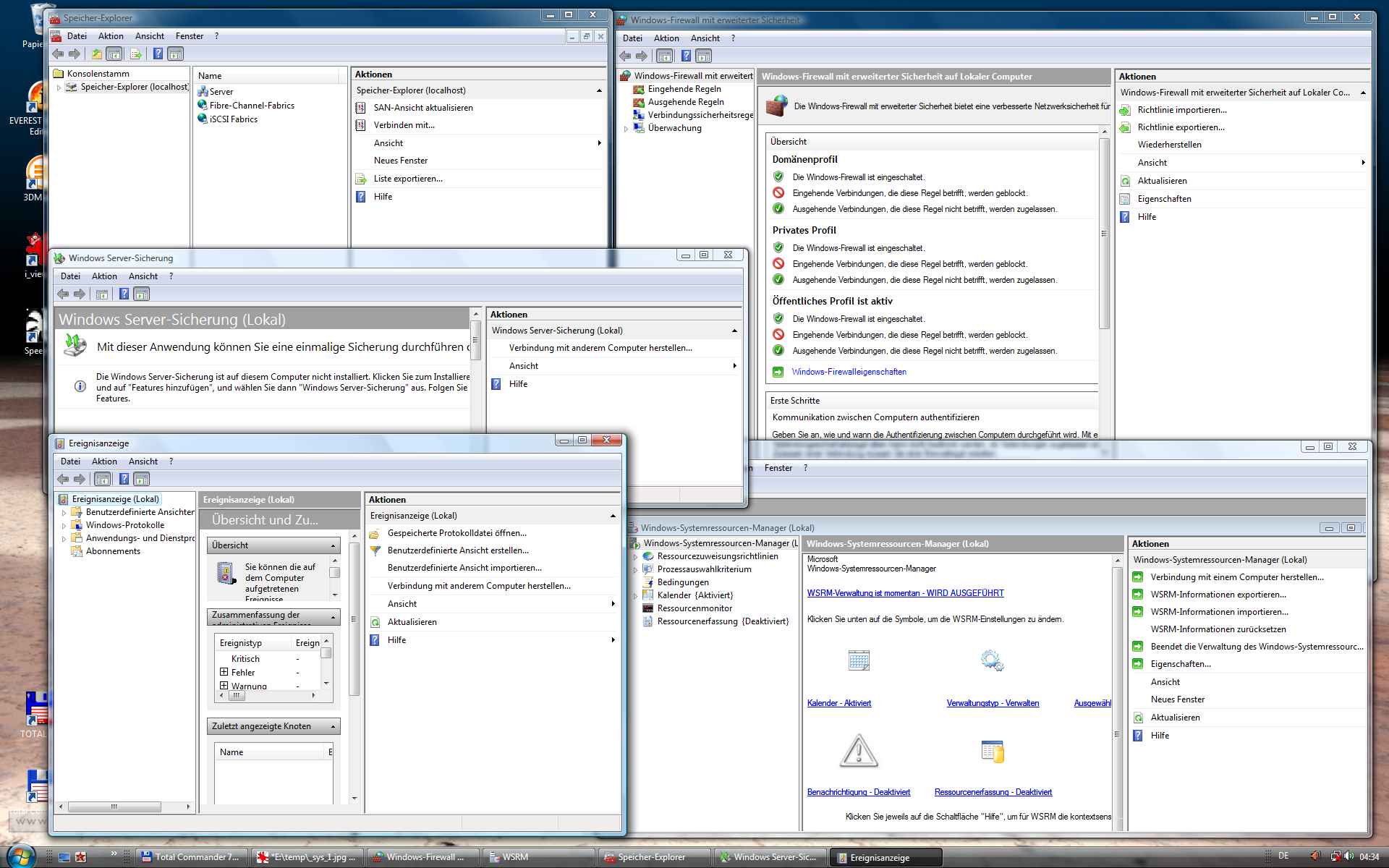
Task: Click WSRM-Verwaltung WIRD AUSGEFÜHRT link
Action: [x=905, y=593]
